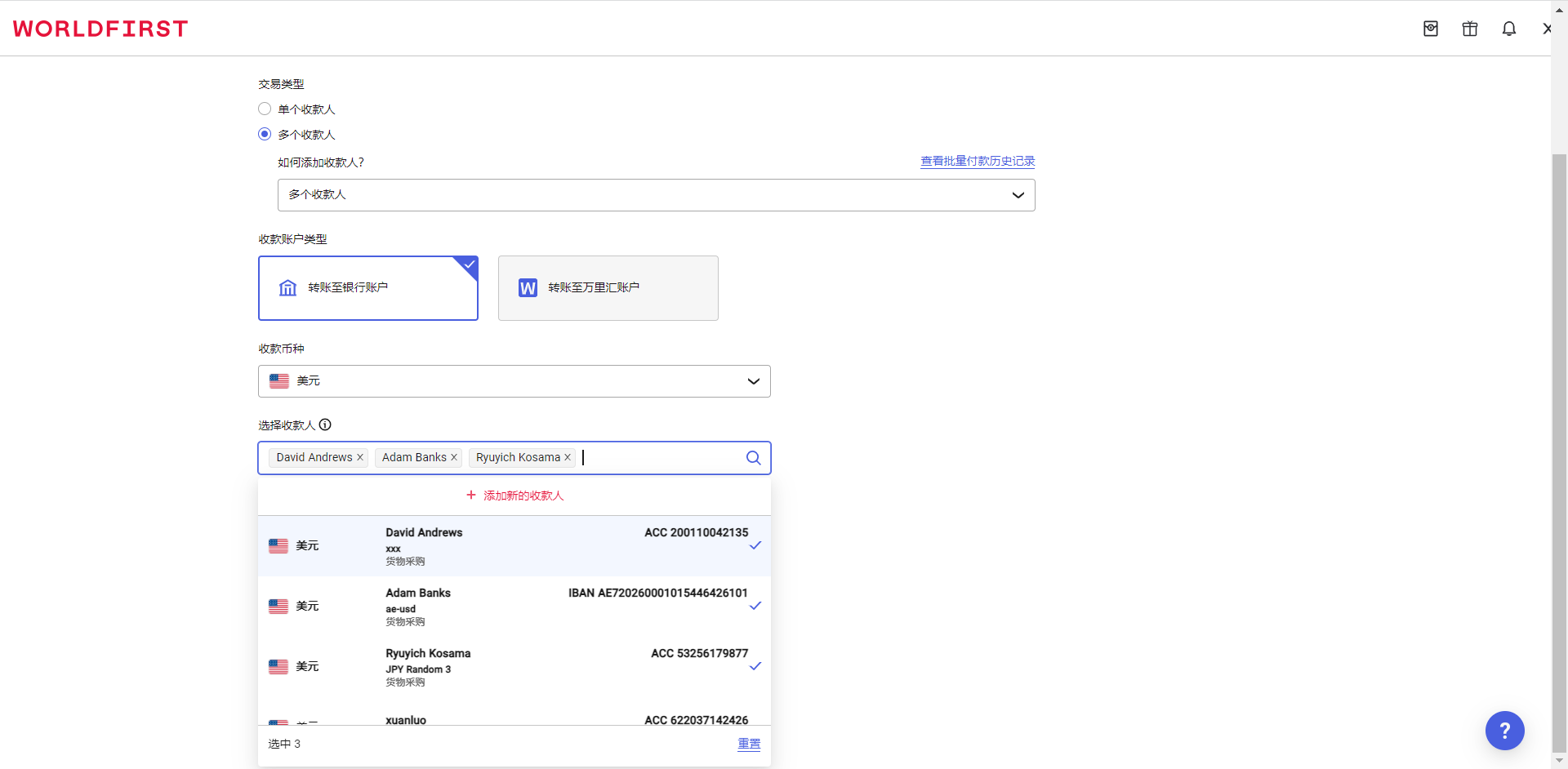Select the 单个收款人 radio button
The height and width of the screenshot is (769, 1568).
(x=265, y=109)
